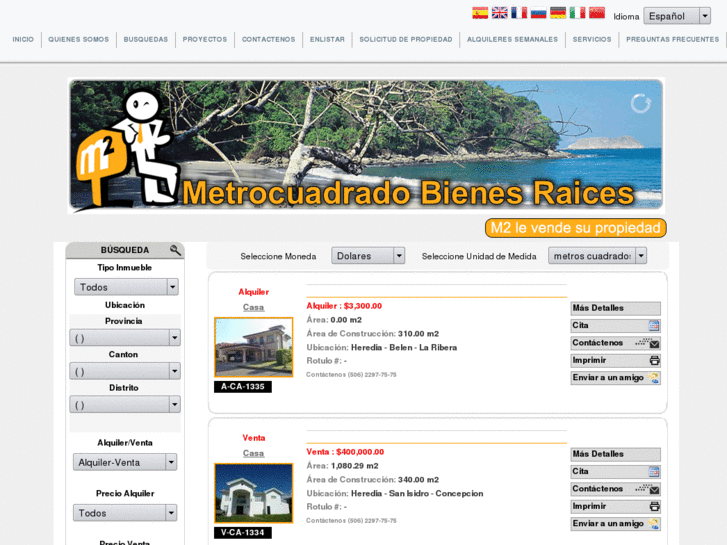Click send-to-friend icon for A-CA-1335
The image size is (727, 545).
point(654,378)
